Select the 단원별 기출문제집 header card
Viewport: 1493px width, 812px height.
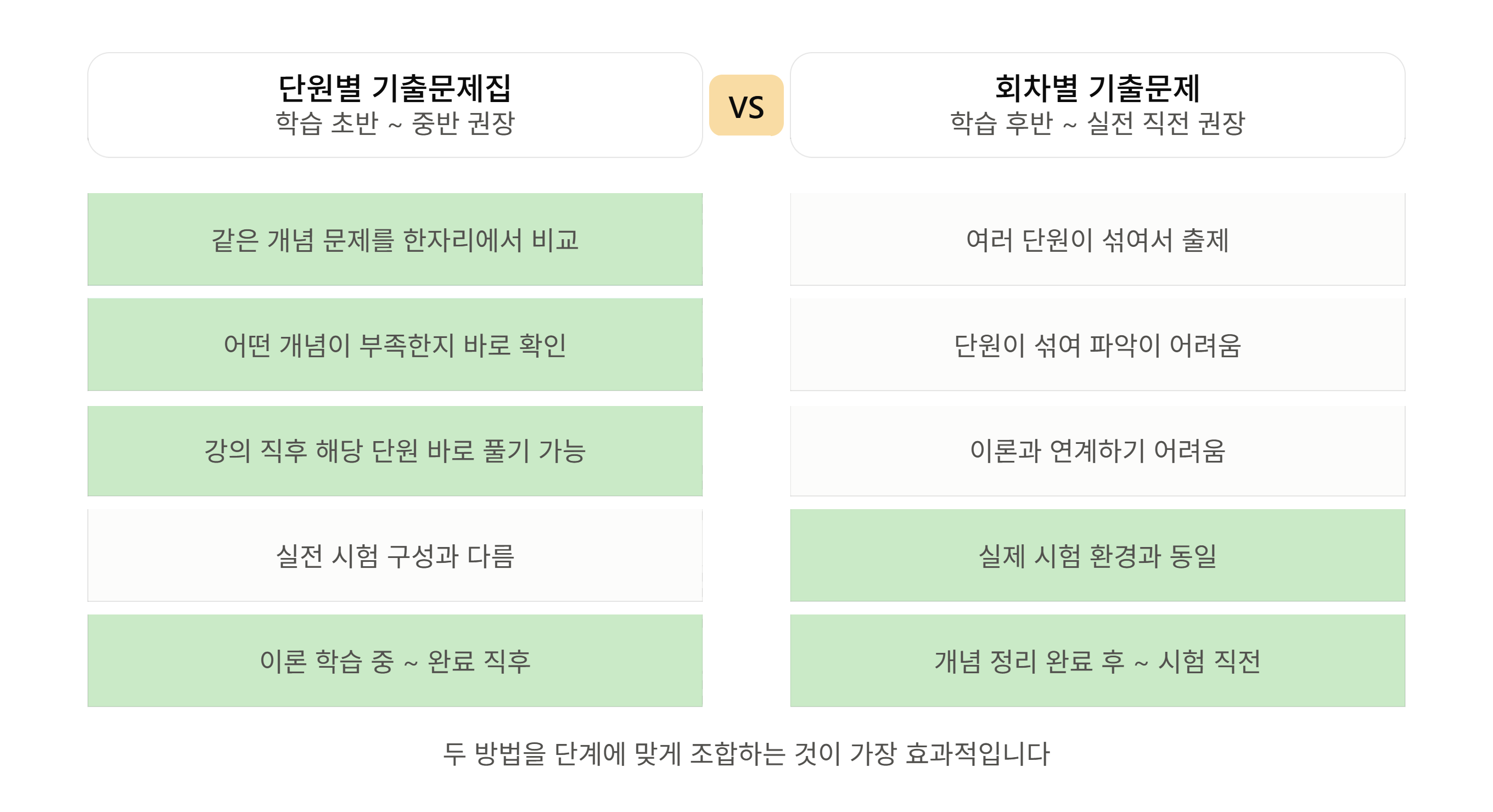(x=395, y=105)
